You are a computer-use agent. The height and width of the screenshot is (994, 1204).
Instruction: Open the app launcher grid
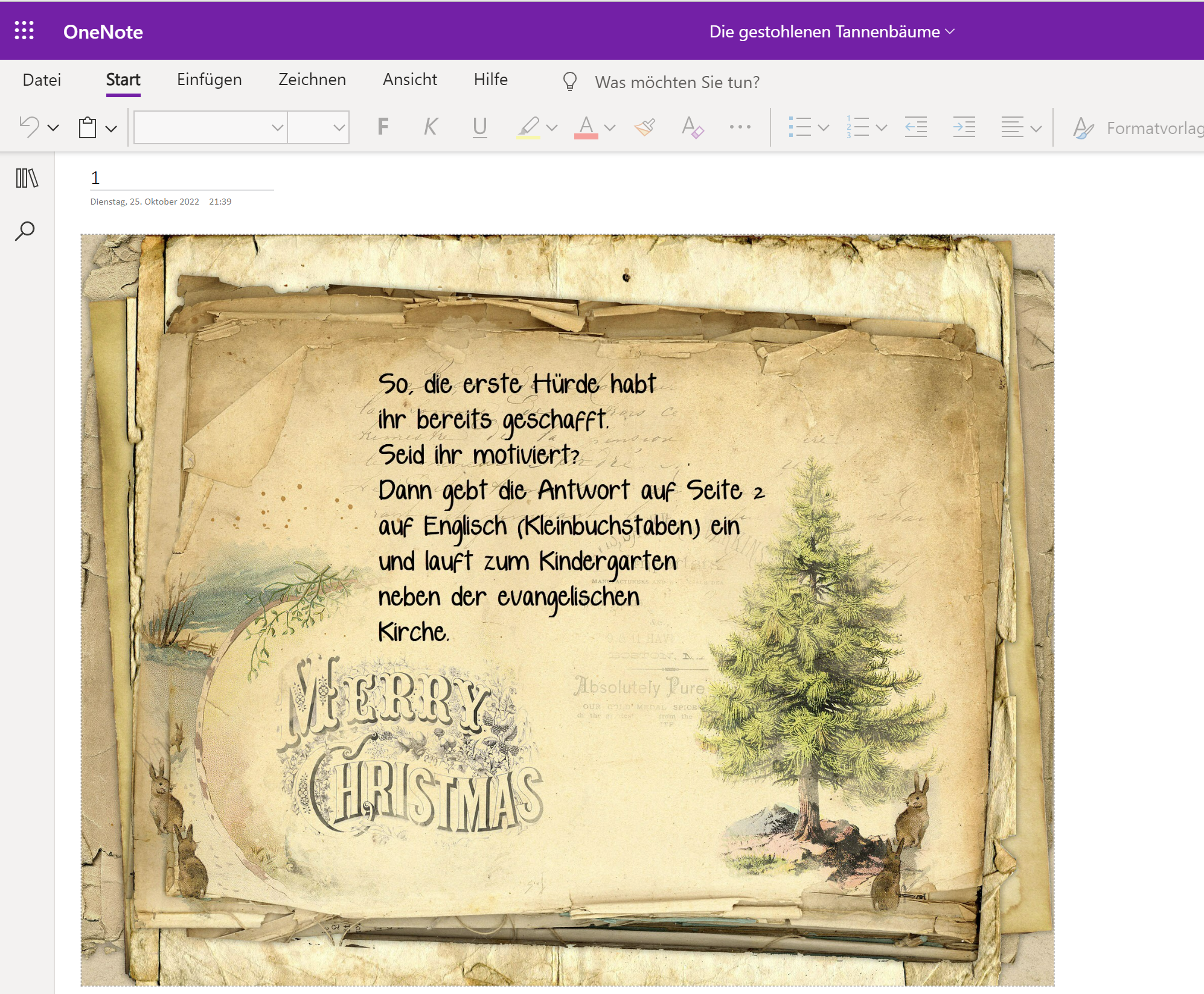click(x=24, y=31)
